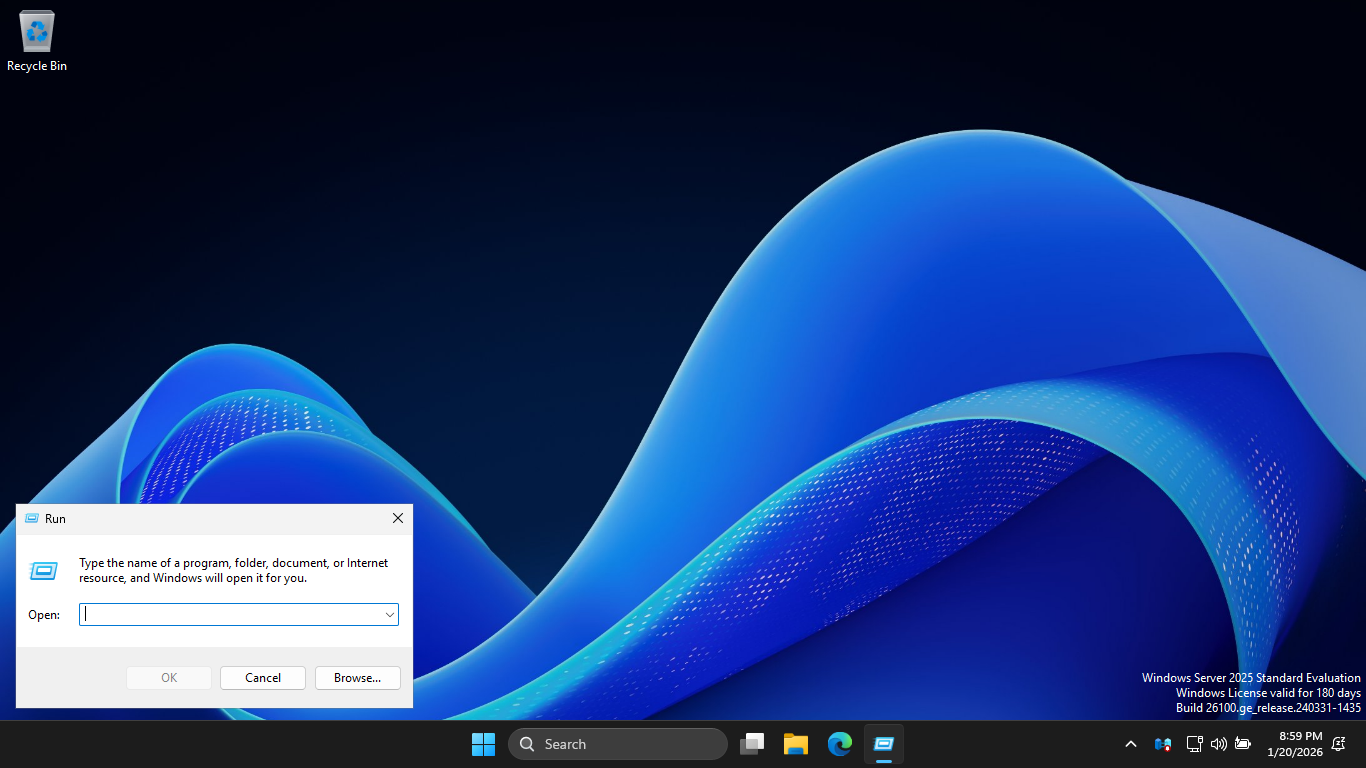The image size is (1366, 768).
Task: Click the Browse... button
Action: click(x=357, y=678)
